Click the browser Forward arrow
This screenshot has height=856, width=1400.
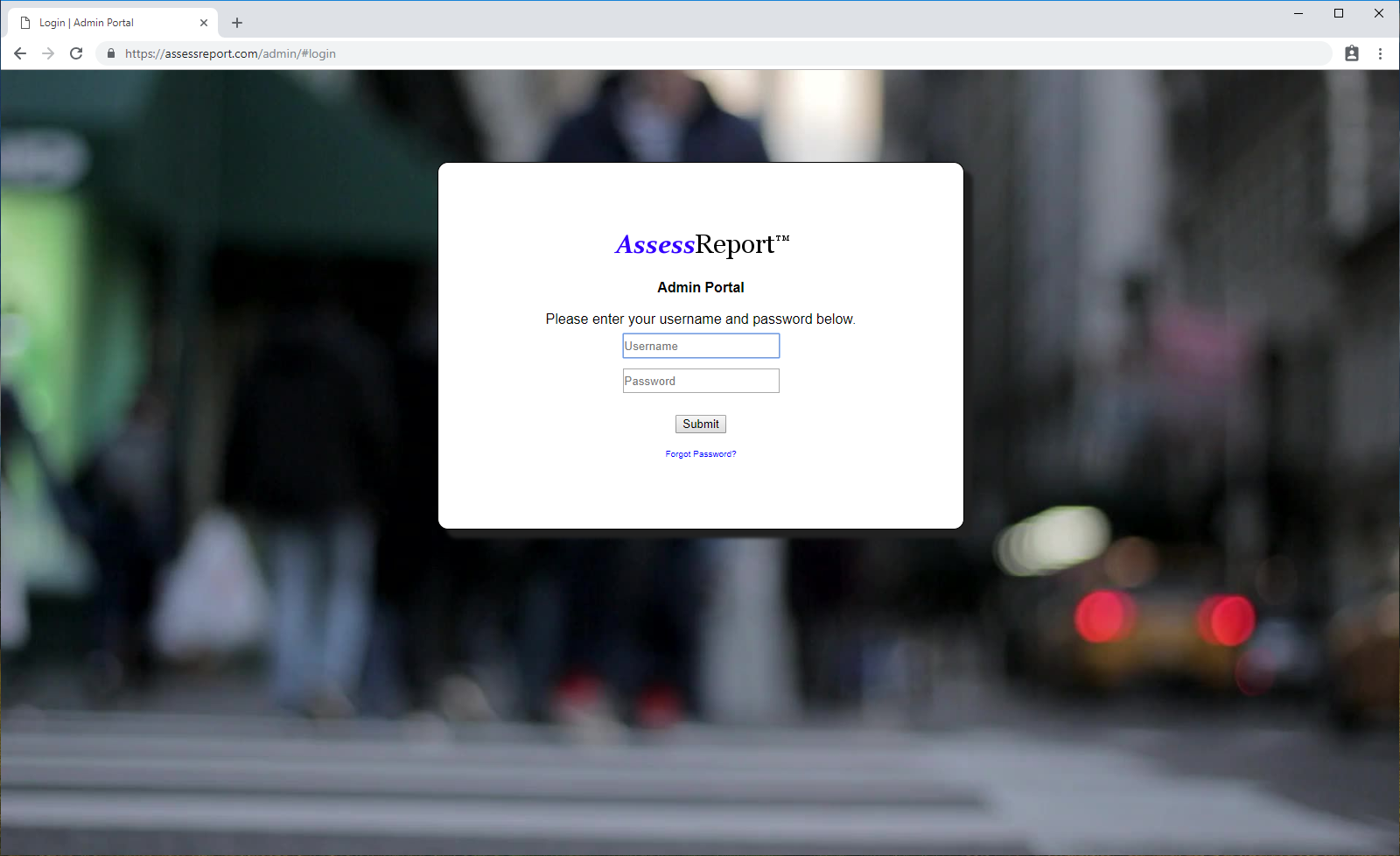48,53
